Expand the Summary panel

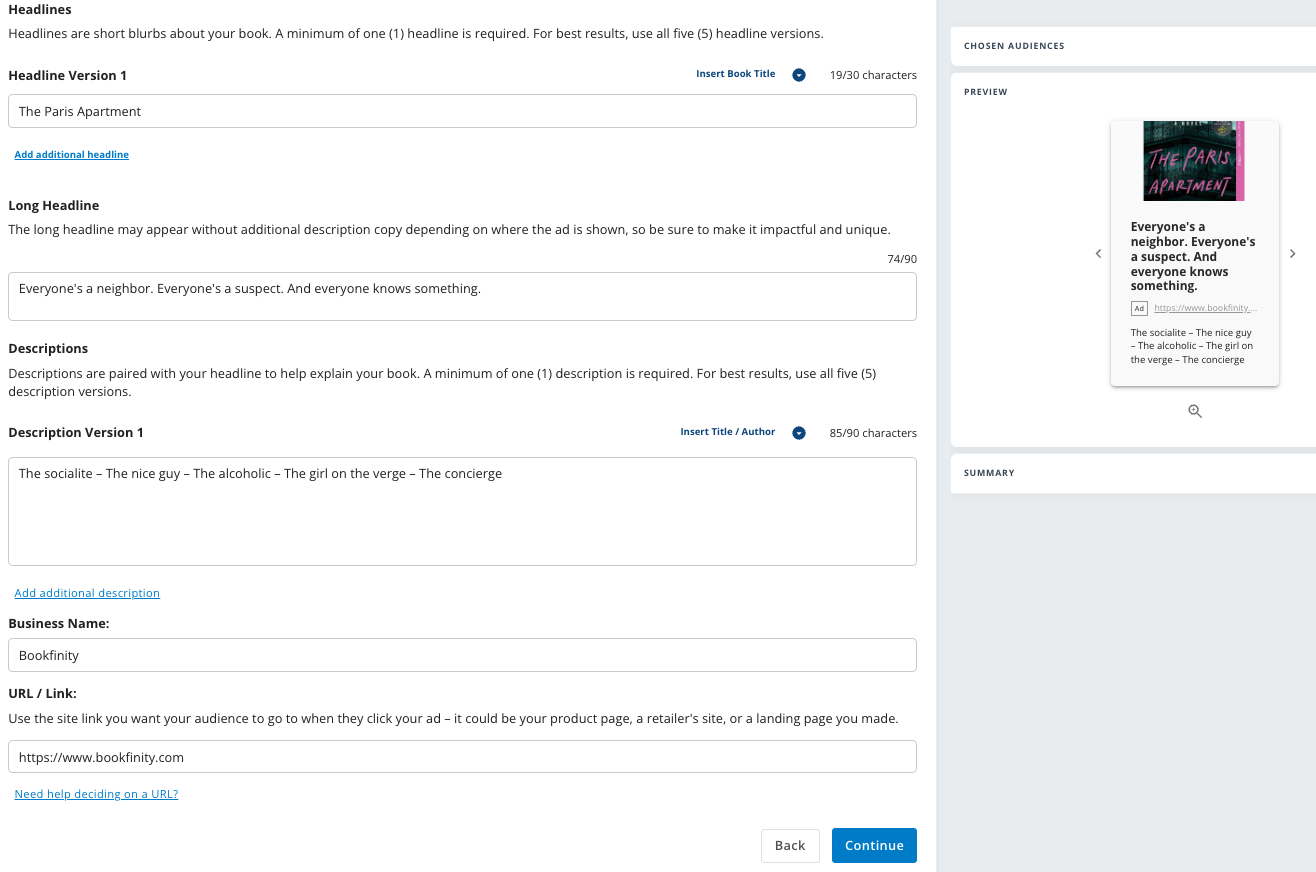(1133, 473)
